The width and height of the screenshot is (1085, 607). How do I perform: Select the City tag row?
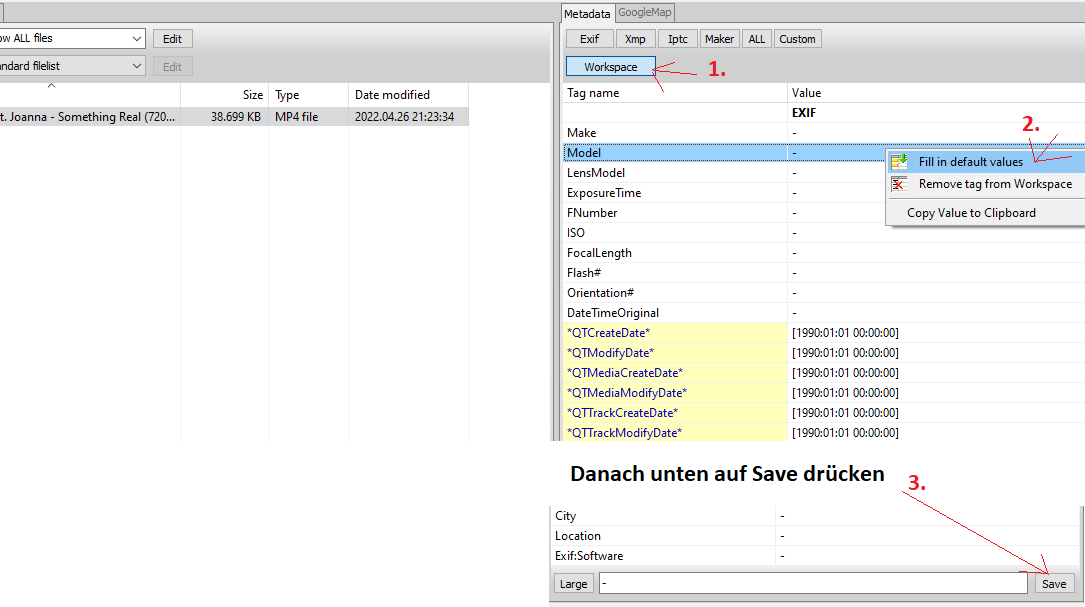(x=815, y=516)
